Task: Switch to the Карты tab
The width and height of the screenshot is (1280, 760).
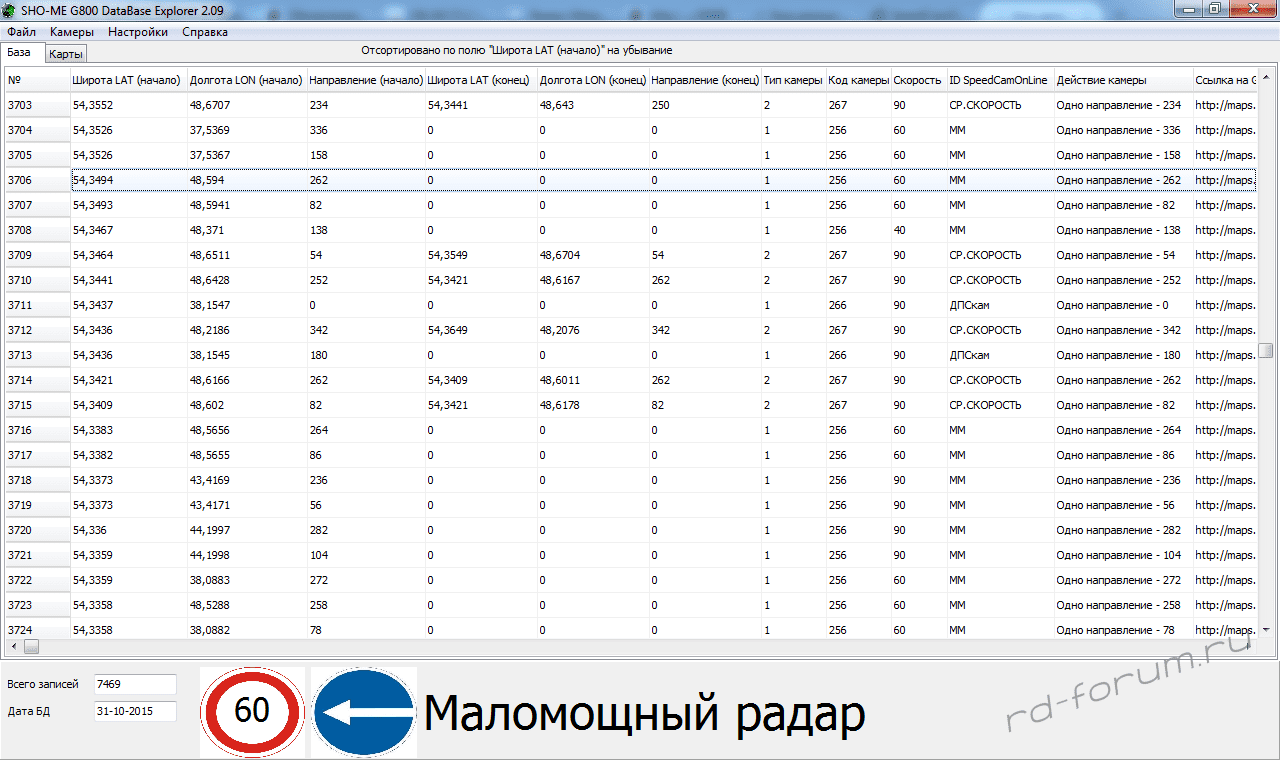Action: point(67,54)
